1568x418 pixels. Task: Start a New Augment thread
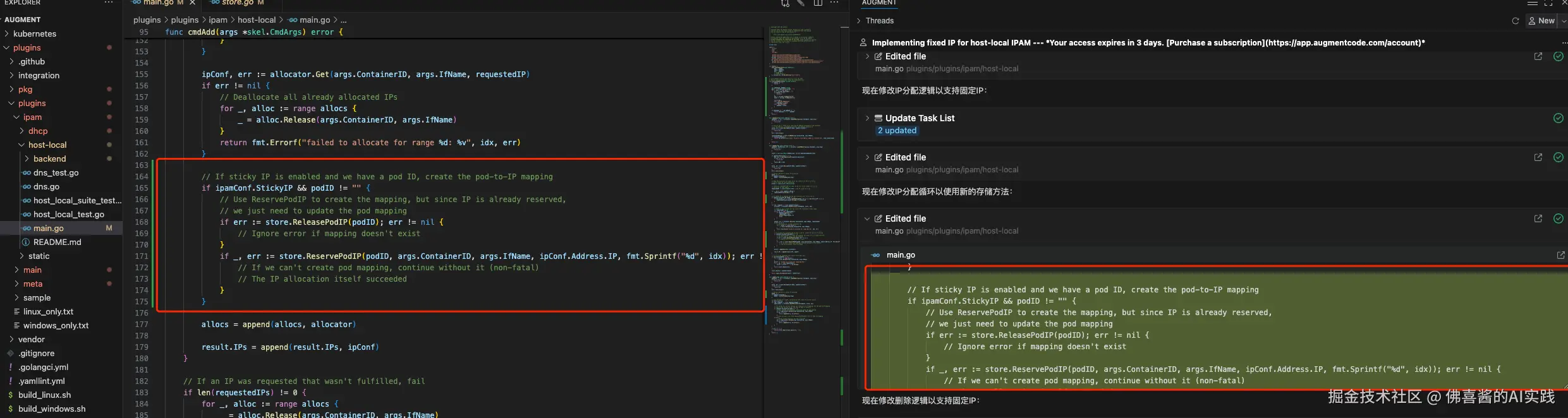(1541, 21)
